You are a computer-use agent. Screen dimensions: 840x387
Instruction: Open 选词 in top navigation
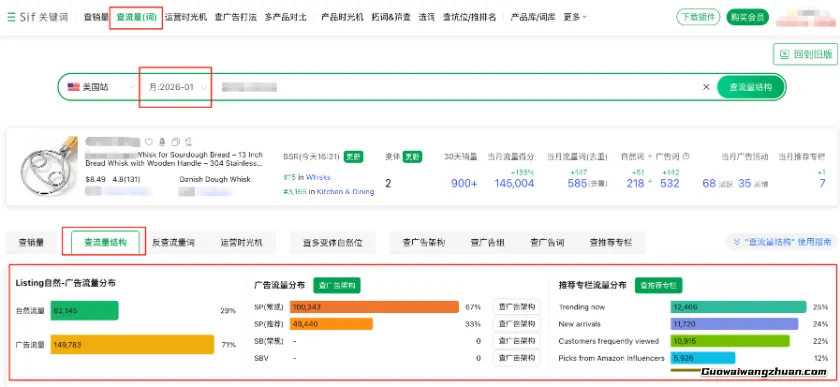coord(426,17)
